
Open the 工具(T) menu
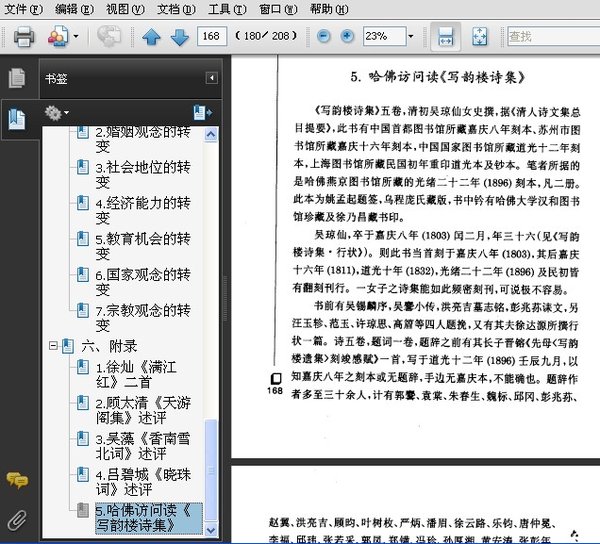tap(227, 9)
